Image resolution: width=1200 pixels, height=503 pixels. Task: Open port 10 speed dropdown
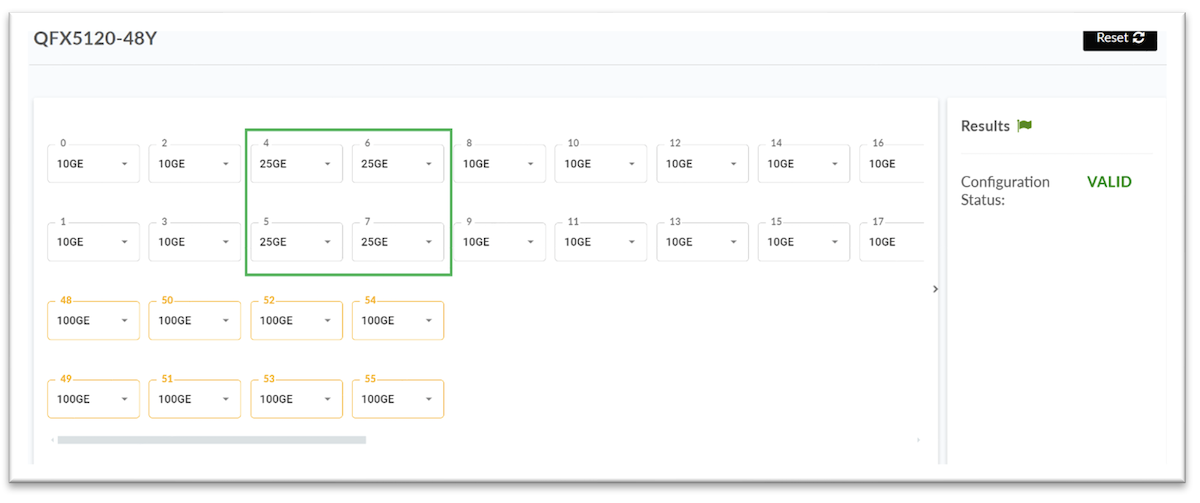coord(601,164)
